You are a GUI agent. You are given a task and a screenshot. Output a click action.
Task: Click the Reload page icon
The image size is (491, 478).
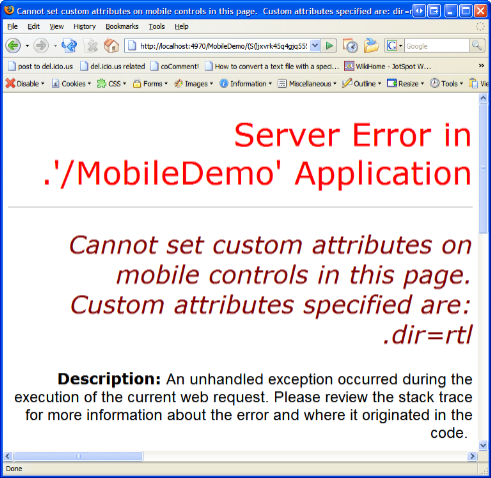coord(69,46)
